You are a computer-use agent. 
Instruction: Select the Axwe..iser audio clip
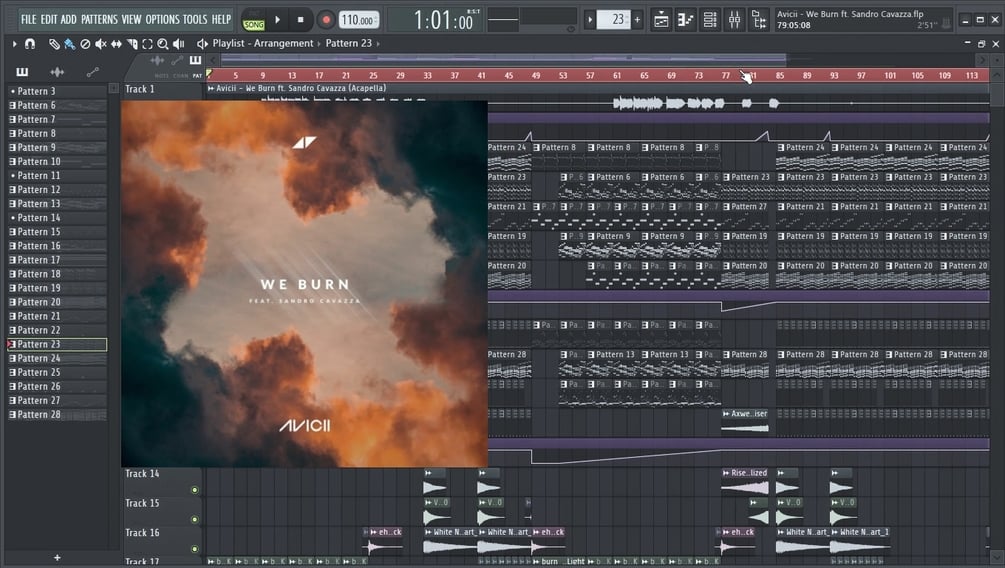[x=745, y=421]
